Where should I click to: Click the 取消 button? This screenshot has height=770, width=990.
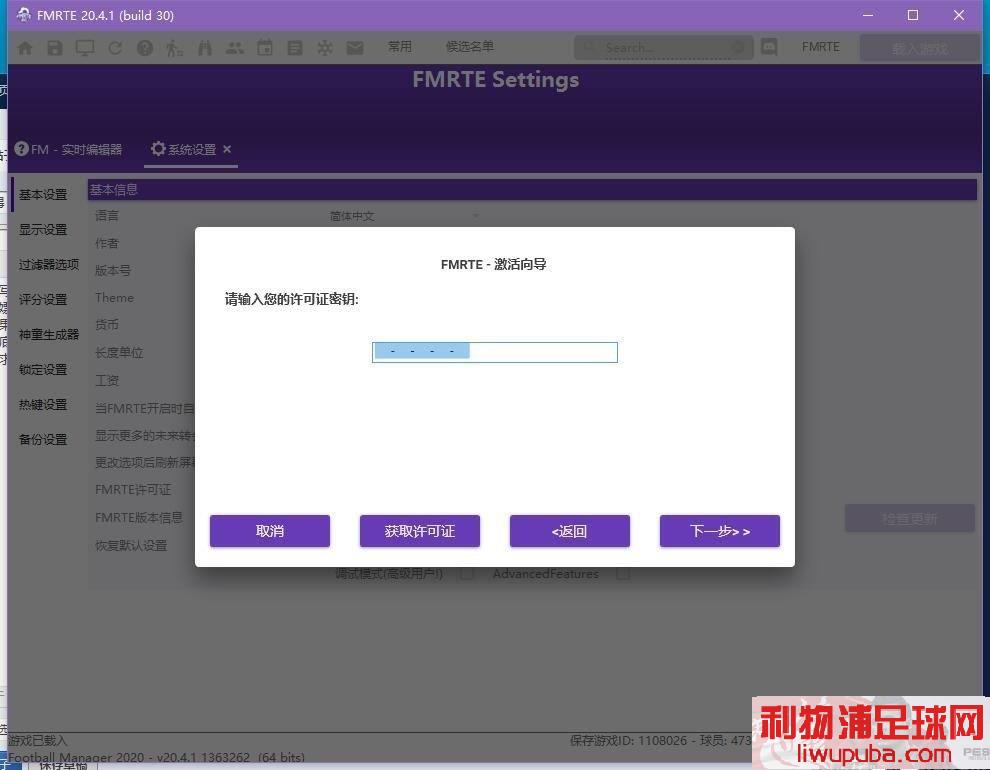point(270,531)
